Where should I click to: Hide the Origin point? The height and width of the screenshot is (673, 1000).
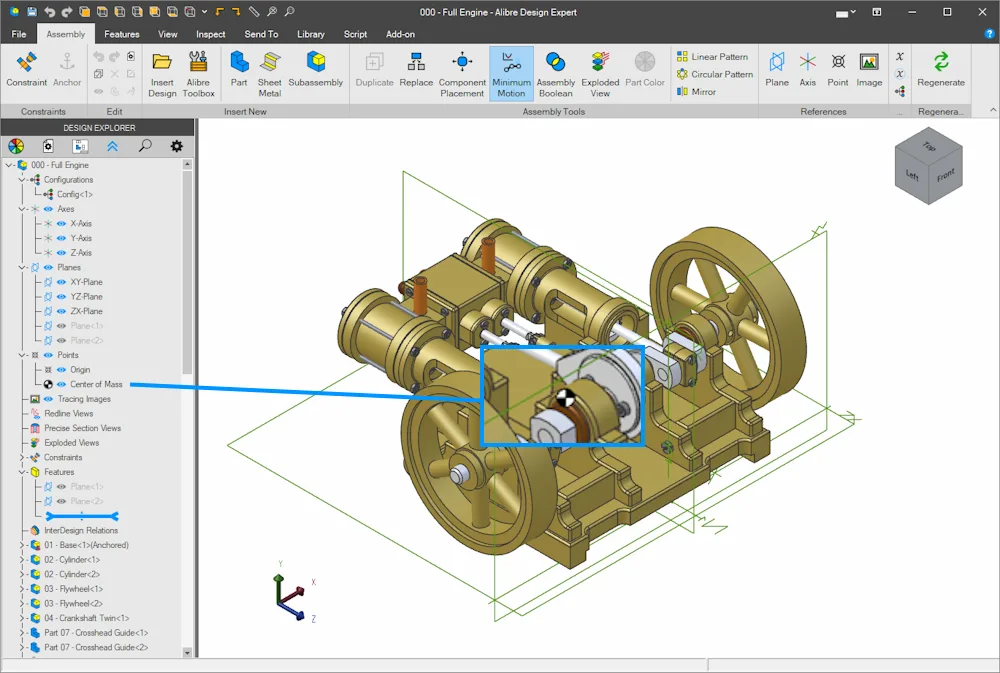tap(61, 369)
